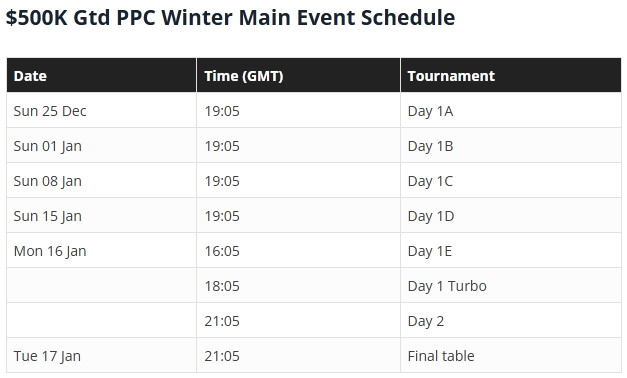Click the Sun 01 Jan date cell

coord(102,146)
